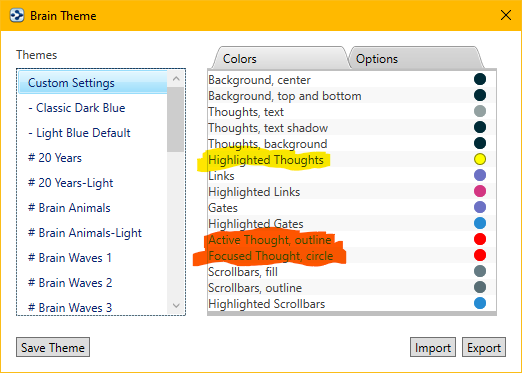Select the 'Thoughts, background' row label
The width and height of the screenshot is (522, 373).
(x=268, y=144)
